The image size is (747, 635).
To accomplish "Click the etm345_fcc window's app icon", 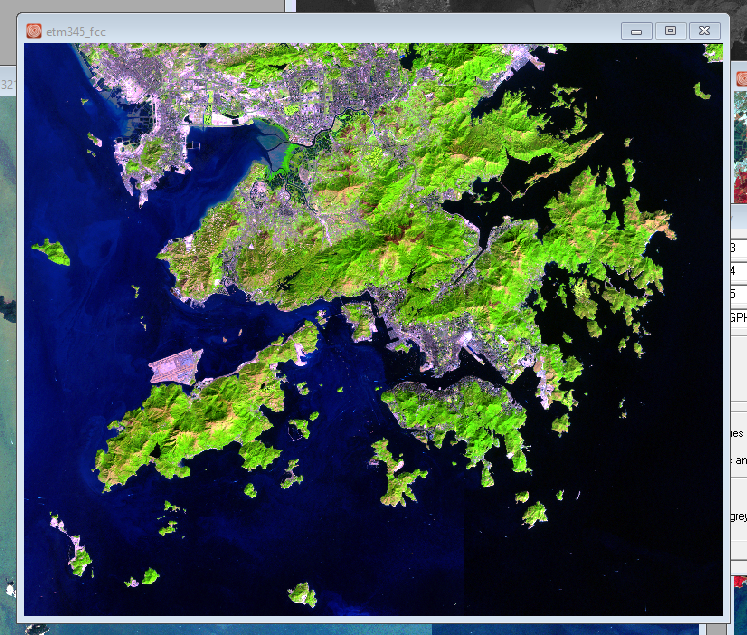I will (34, 31).
